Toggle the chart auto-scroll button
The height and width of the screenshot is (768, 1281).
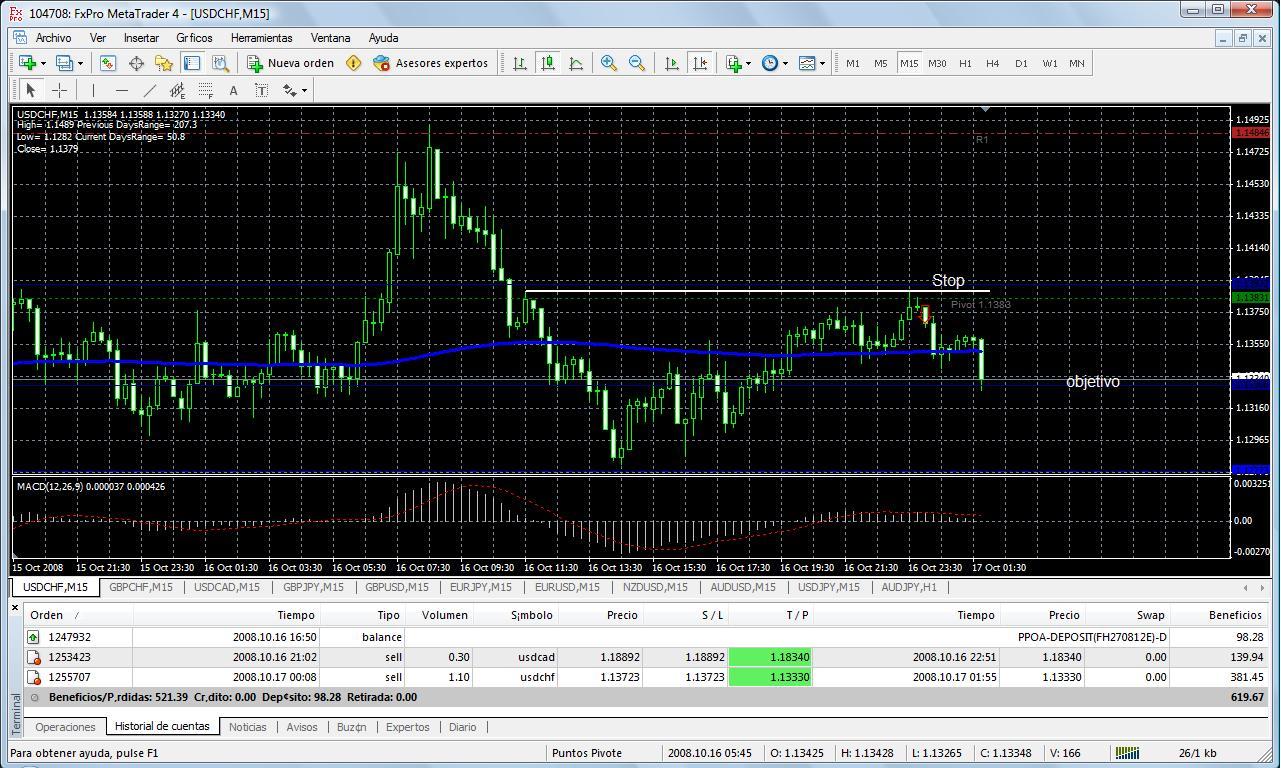(672, 63)
